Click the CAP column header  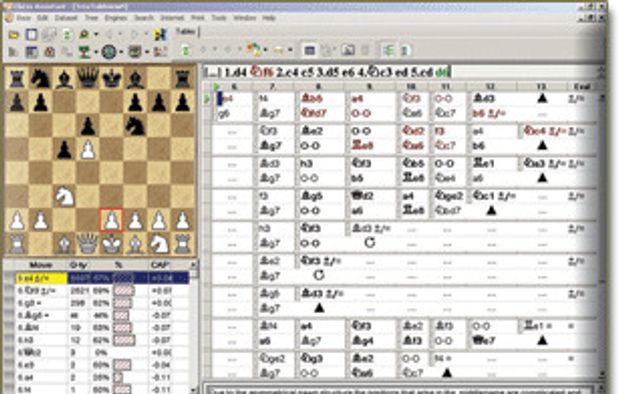160,265
